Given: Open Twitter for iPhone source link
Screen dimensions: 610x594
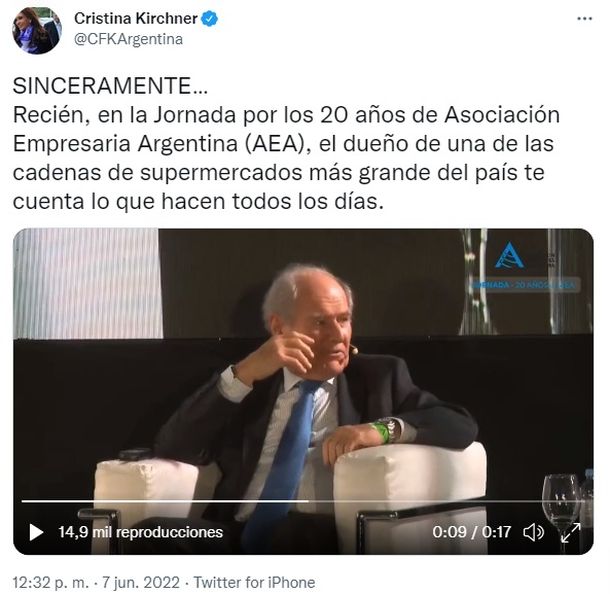Looking at the screenshot, I should 254,583.
